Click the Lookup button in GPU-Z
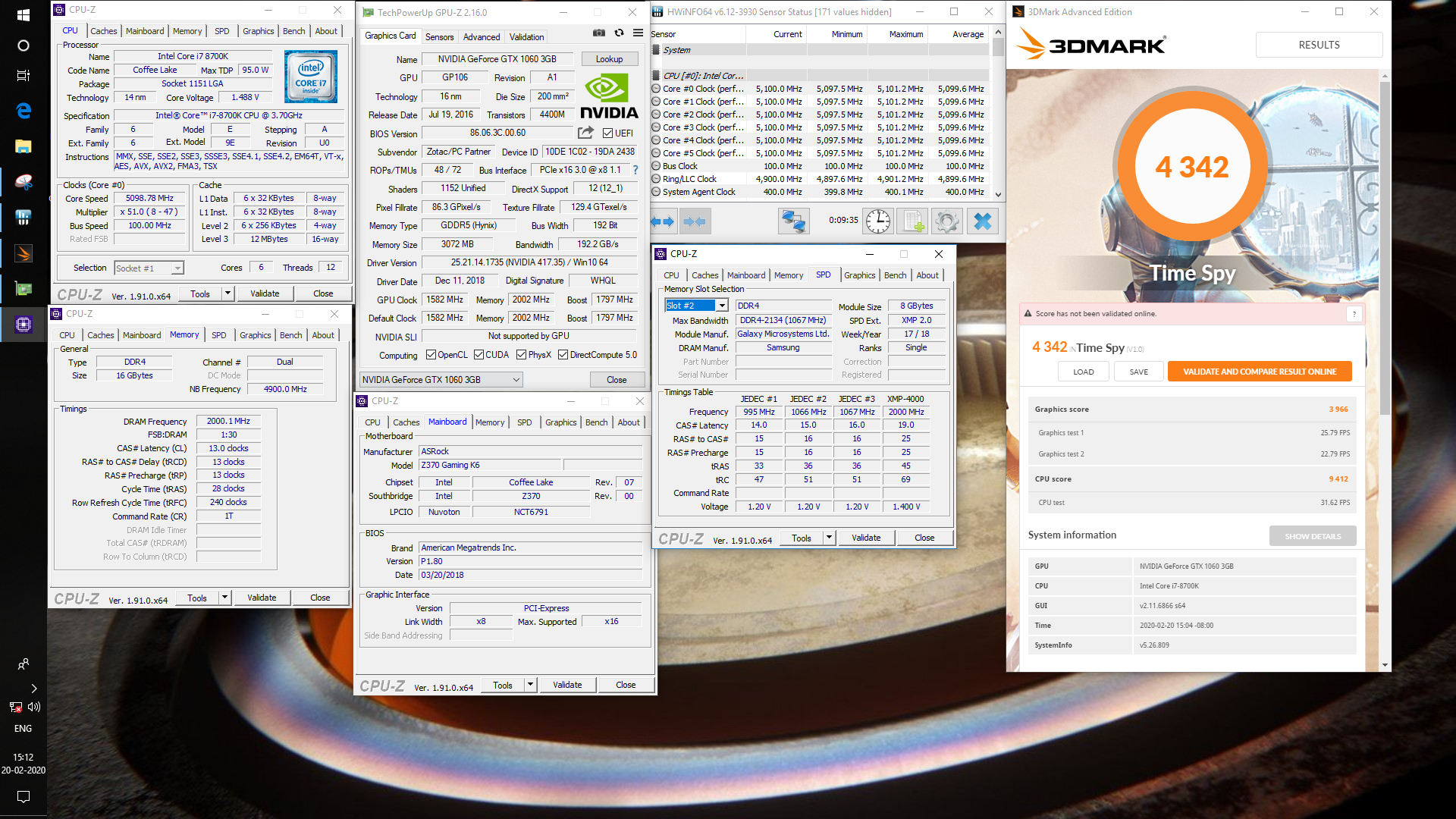 pos(609,59)
